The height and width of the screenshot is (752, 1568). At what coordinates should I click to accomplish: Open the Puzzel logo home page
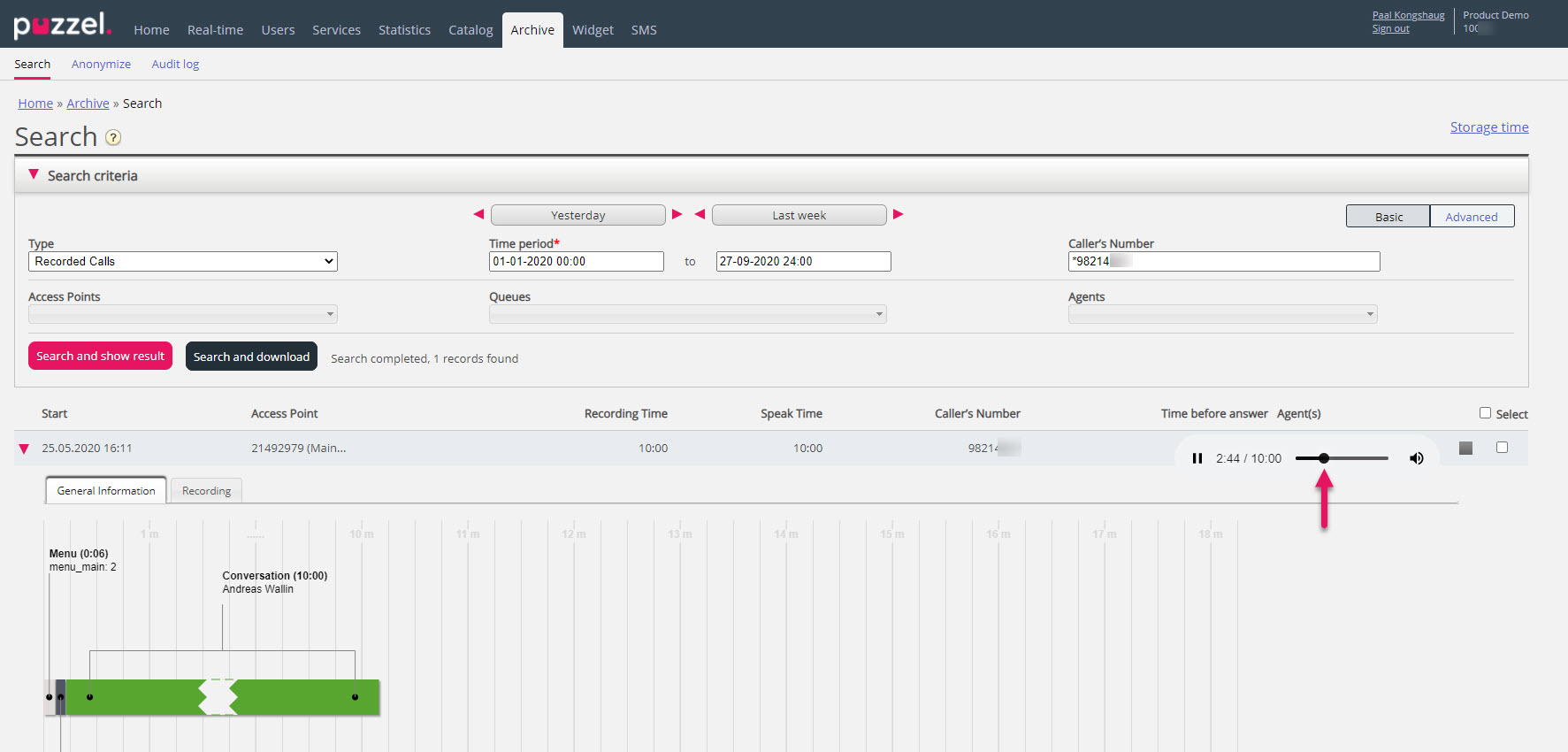click(x=62, y=25)
